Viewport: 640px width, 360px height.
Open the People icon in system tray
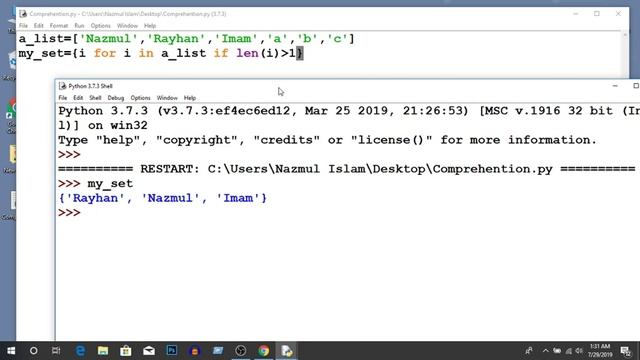pos(529,351)
